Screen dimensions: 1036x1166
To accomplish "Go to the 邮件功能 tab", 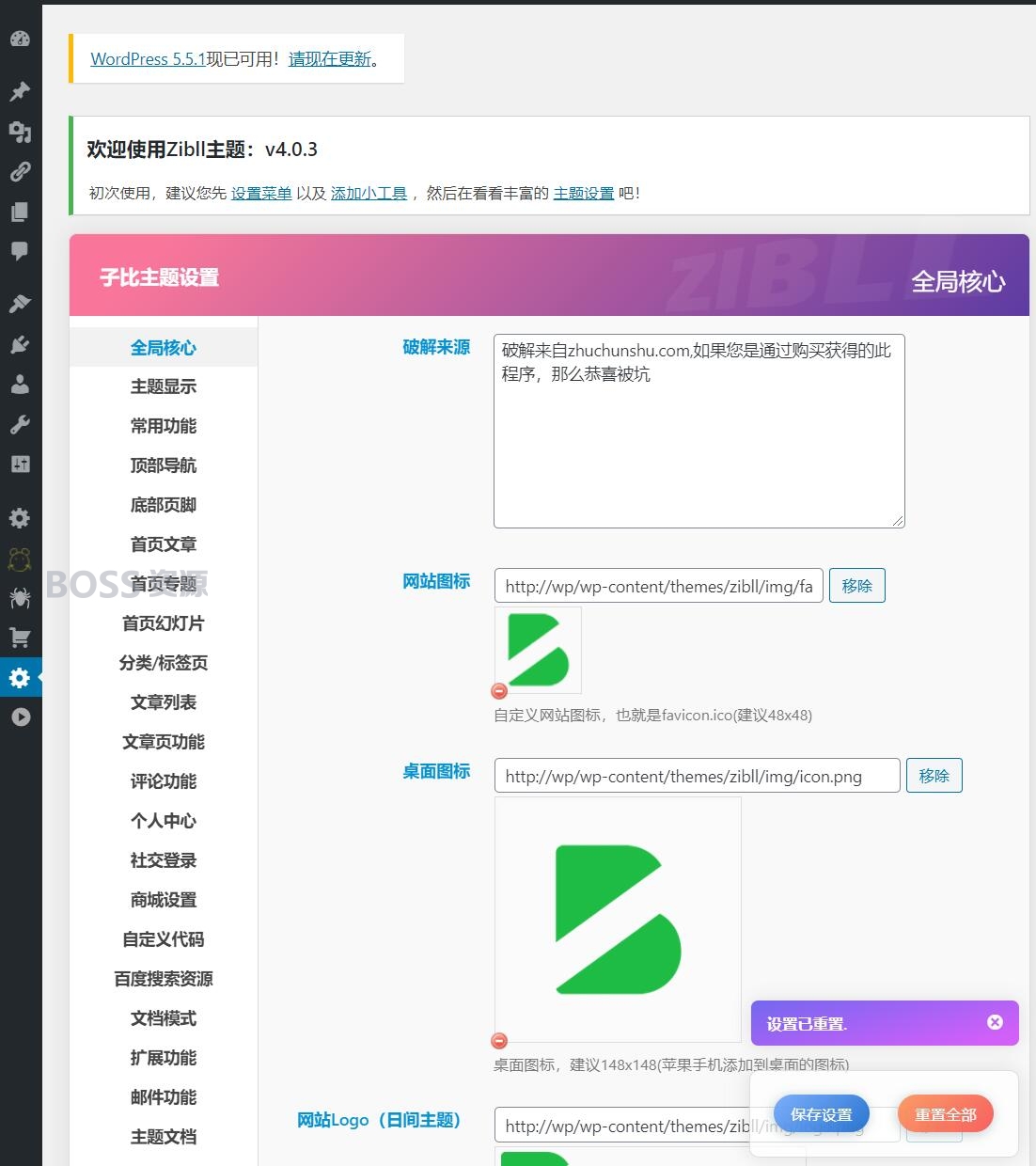I will [164, 1097].
